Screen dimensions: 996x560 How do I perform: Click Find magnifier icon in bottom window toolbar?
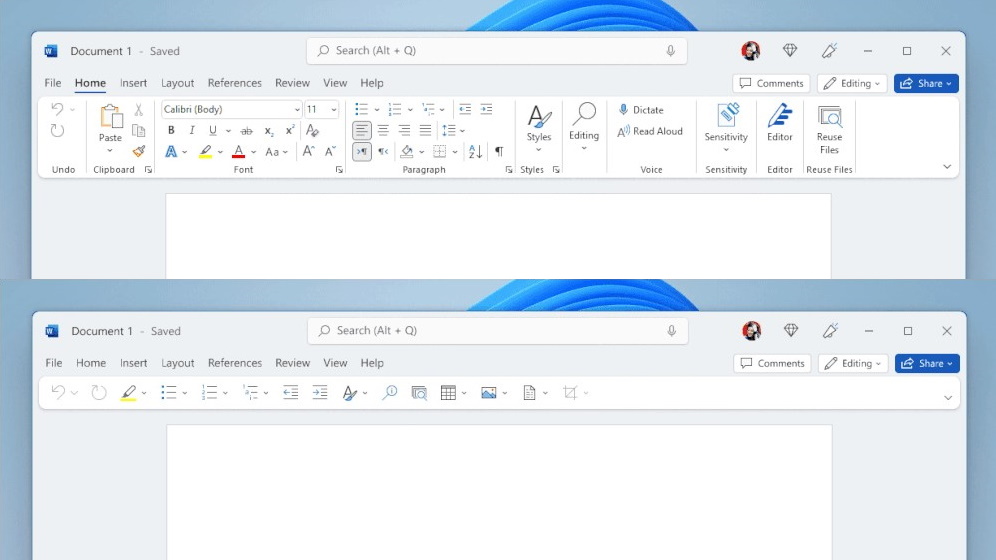[389, 393]
